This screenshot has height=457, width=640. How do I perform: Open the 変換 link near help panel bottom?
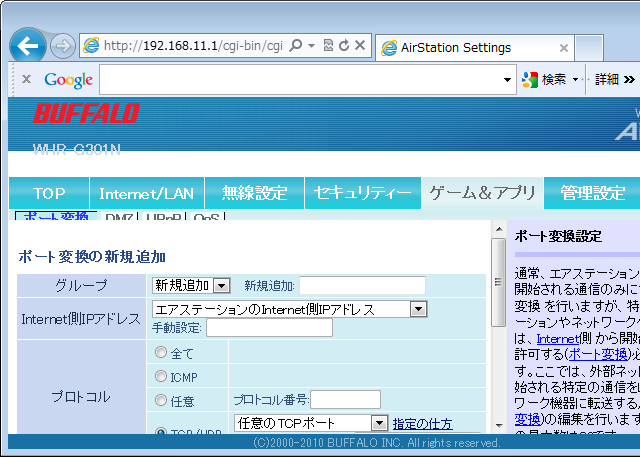pyautogui.click(x=527, y=419)
